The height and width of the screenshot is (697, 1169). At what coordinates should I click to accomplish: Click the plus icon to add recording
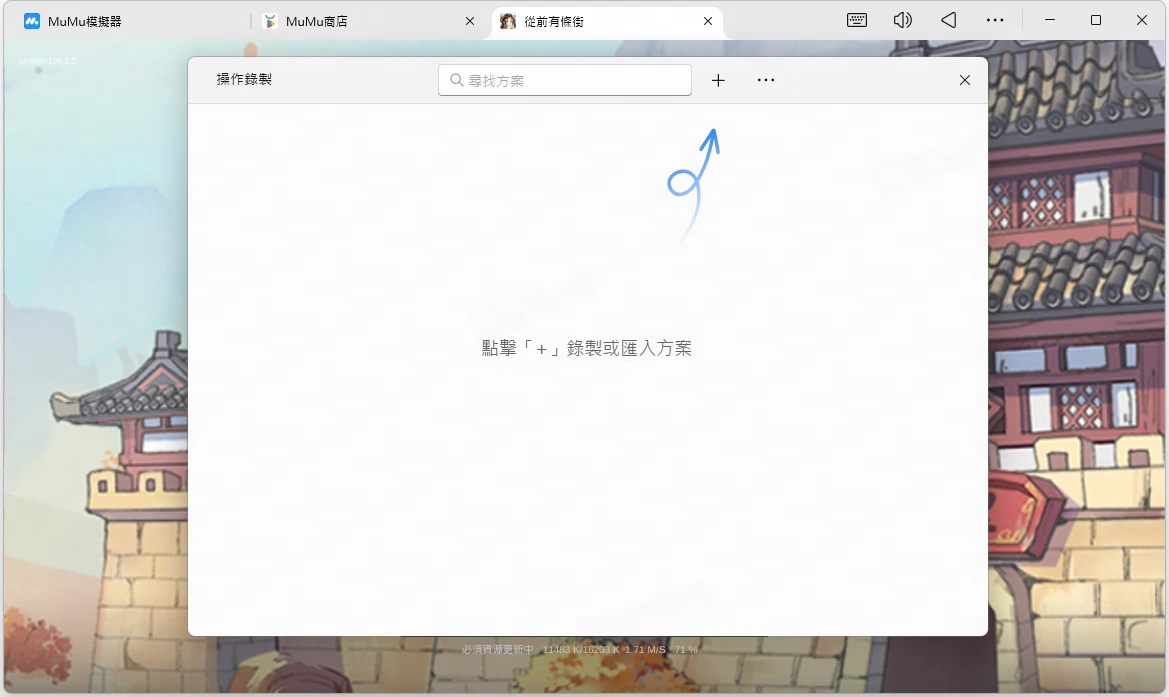click(x=718, y=81)
